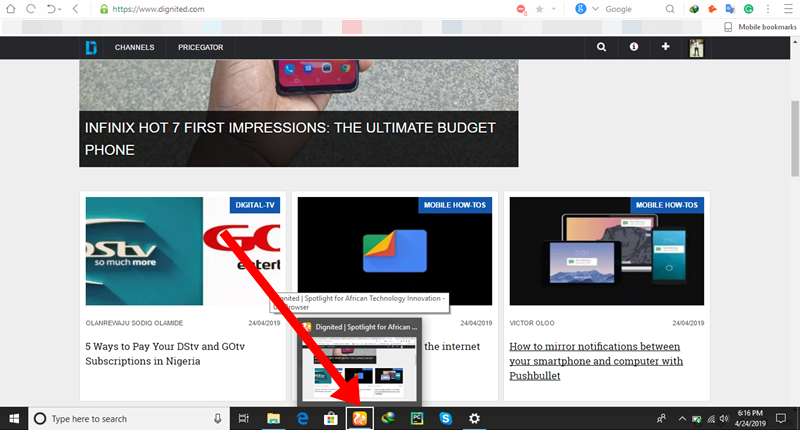800x430 pixels.
Task: Click the plus icon in site header
Action: 665,46
